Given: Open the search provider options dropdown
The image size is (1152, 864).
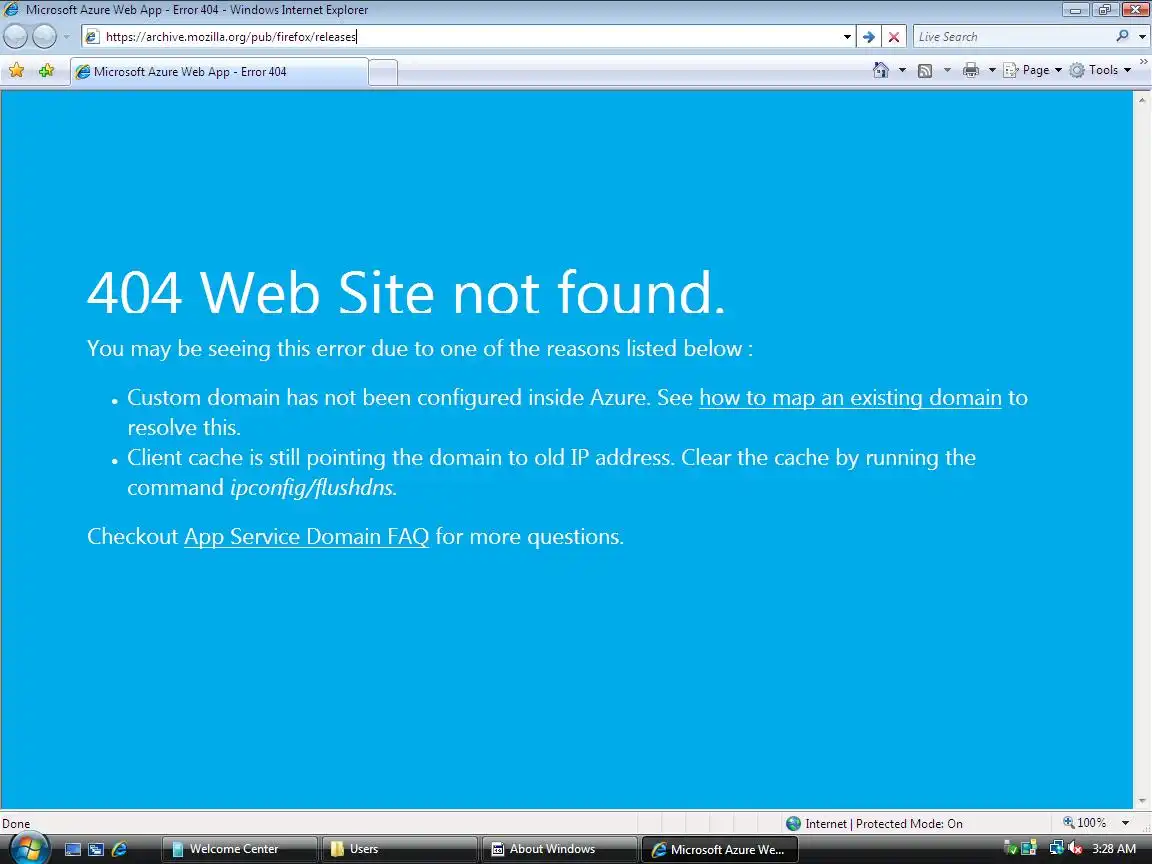Looking at the screenshot, I should [1142, 37].
